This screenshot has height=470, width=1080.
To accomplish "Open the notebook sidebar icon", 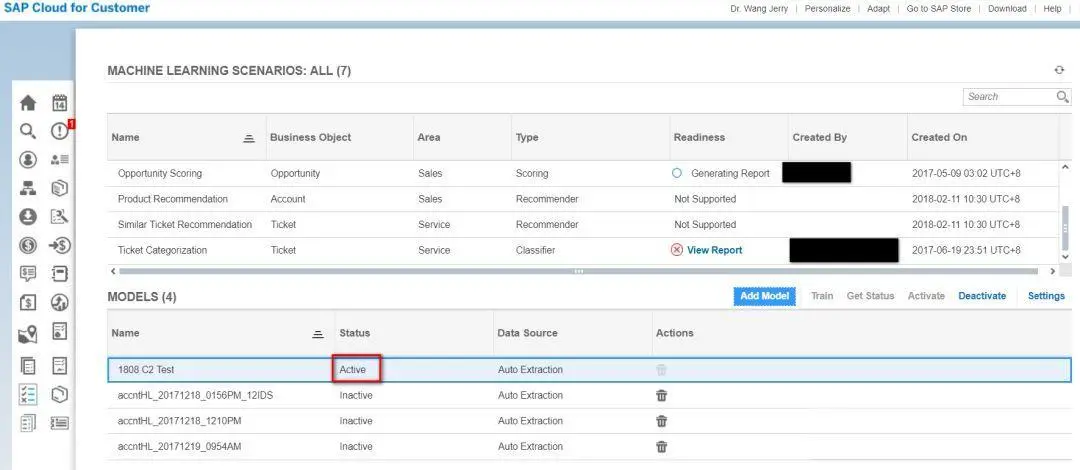I will pyautogui.click(x=60, y=274).
